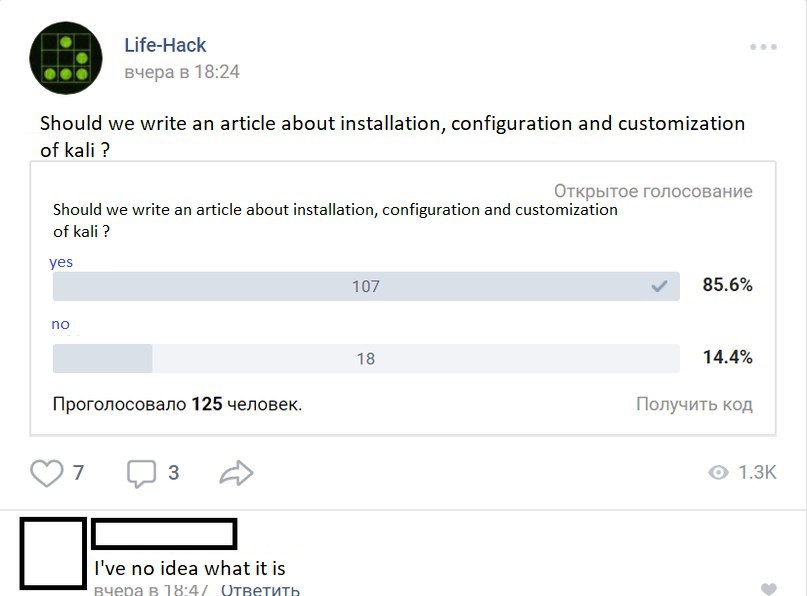Click the share arrow icon
The image size is (807, 596).
236,473
